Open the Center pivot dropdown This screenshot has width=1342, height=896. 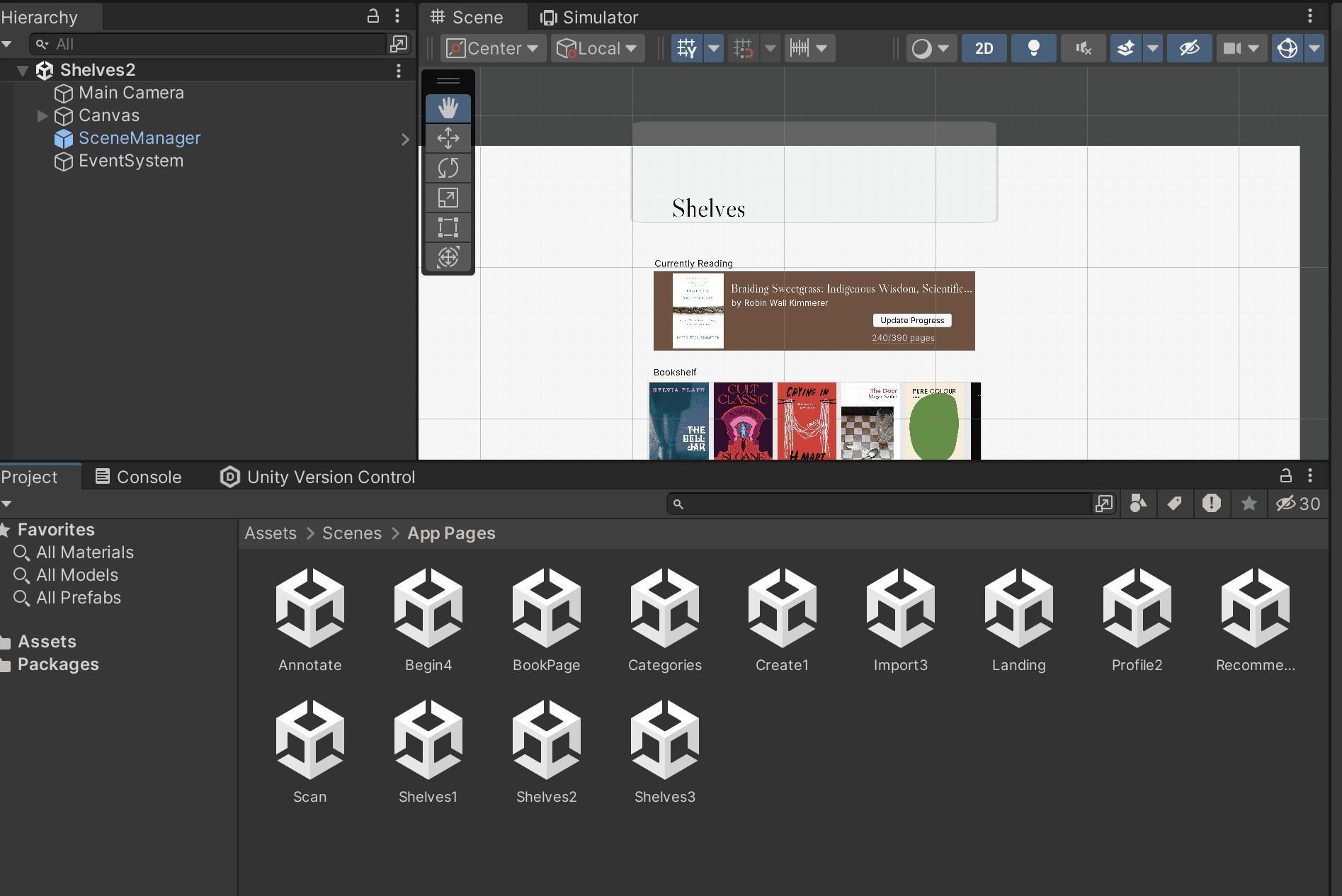pyautogui.click(x=494, y=48)
